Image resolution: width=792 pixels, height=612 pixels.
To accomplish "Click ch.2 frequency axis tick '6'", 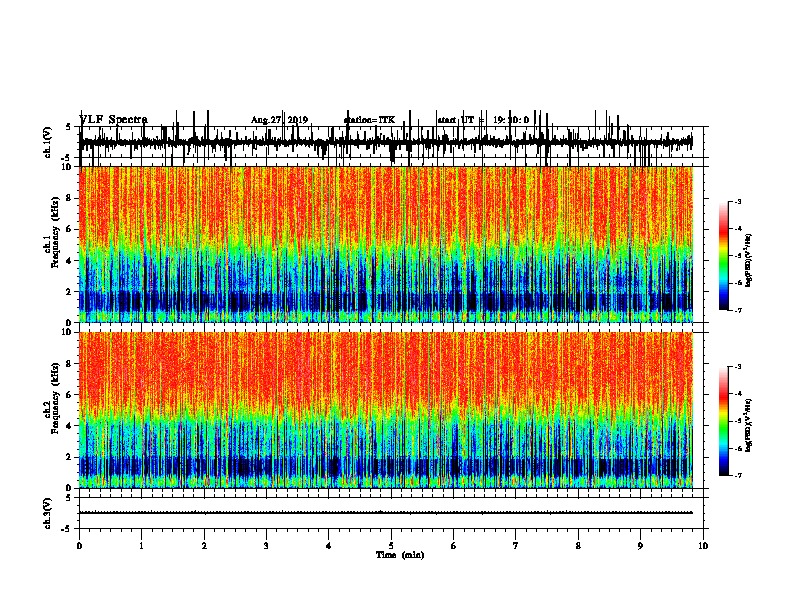I will pyautogui.click(x=70, y=394).
